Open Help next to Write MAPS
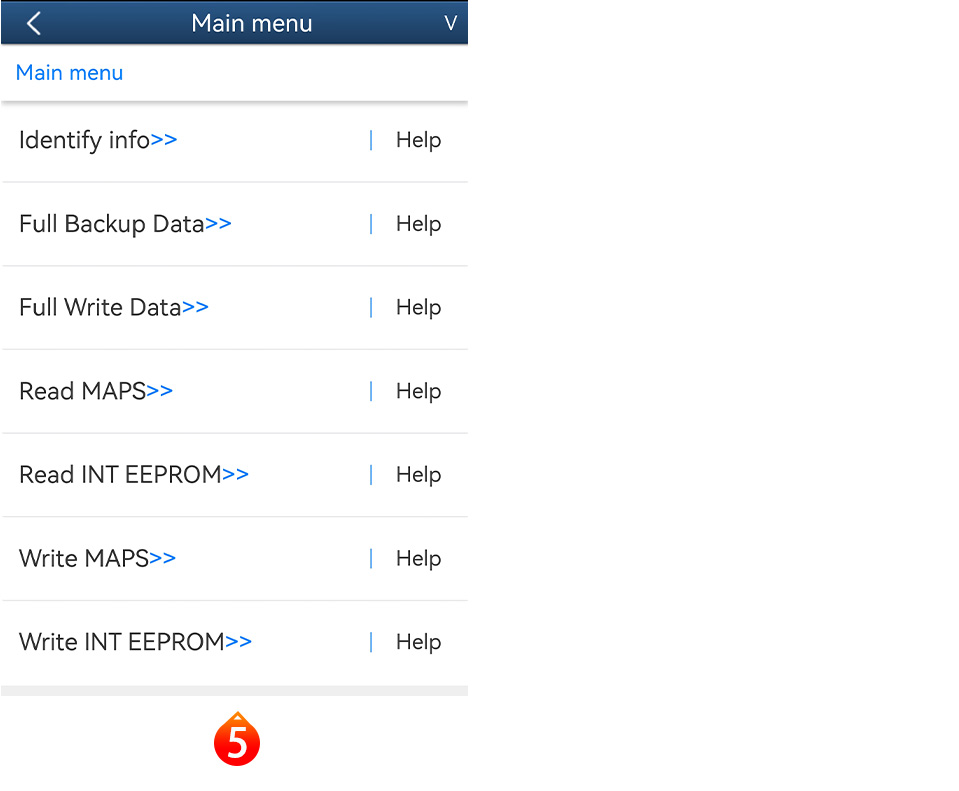This screenshot has height=791, width=959. (418, 558)
